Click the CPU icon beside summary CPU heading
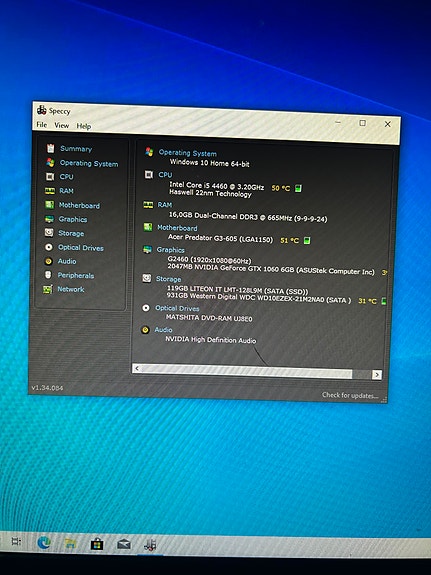This screenshot has height=575, width=431. (149, 175)
